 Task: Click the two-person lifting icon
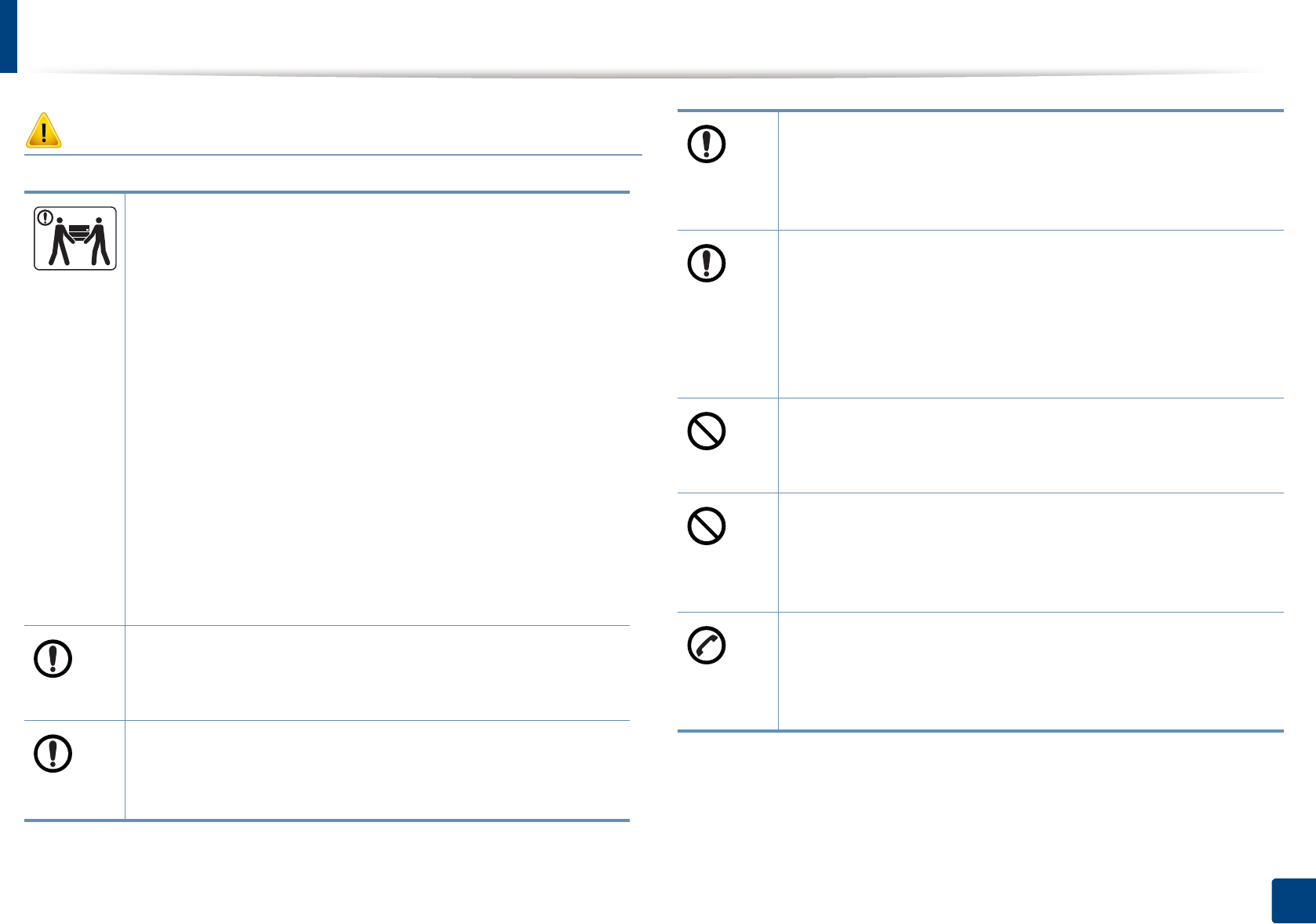75,238
